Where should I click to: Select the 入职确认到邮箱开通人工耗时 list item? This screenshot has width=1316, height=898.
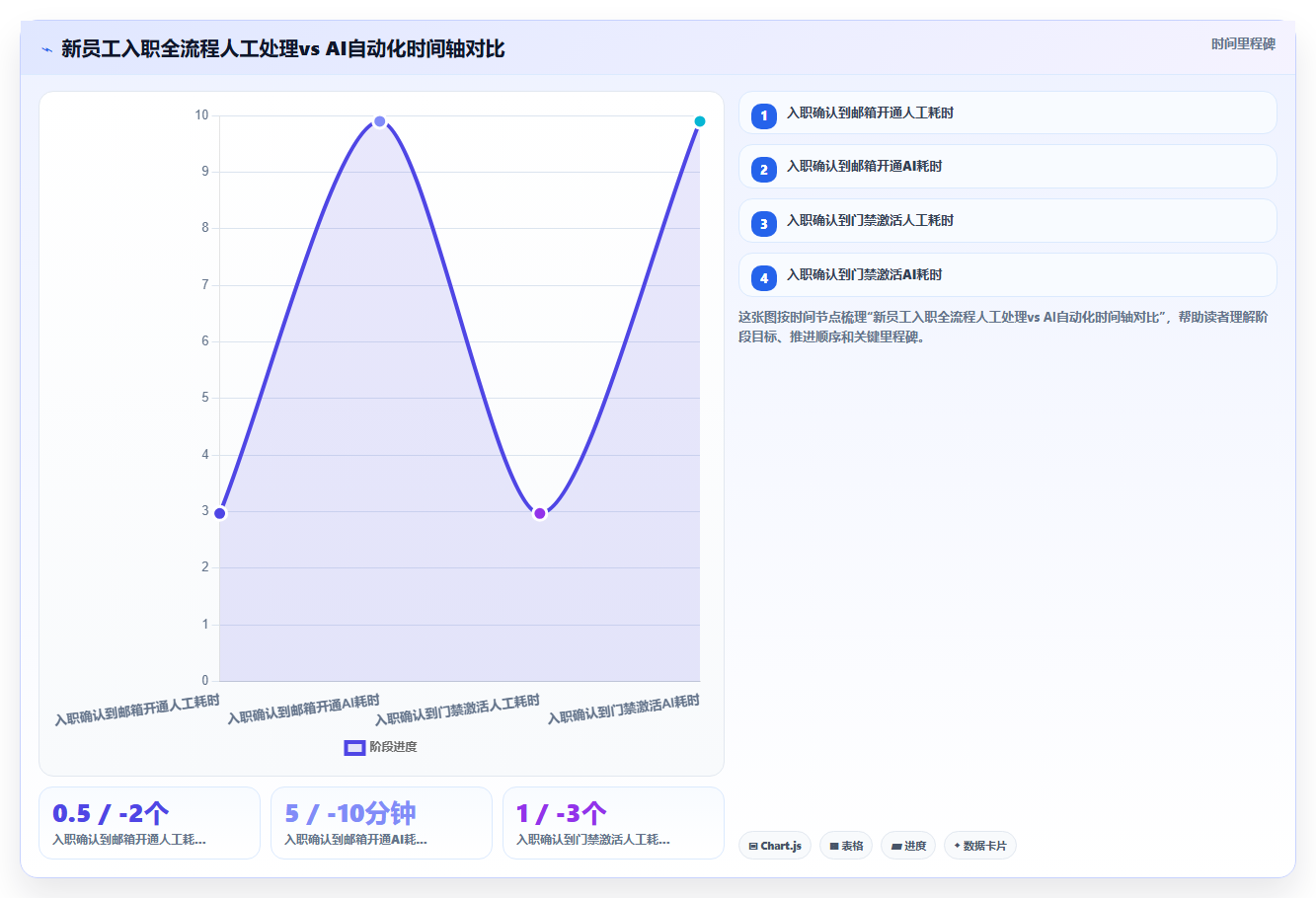pos(1007,112)
